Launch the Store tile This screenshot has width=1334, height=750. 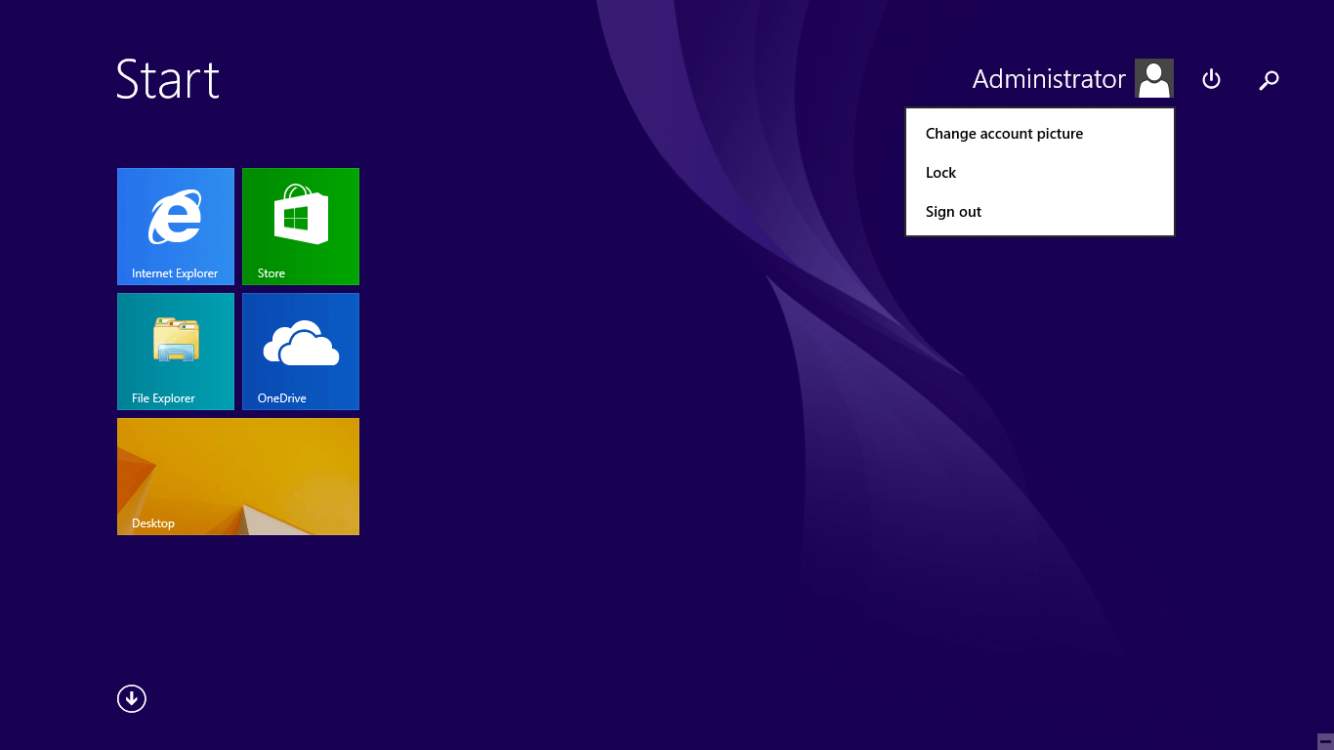tap(301, 226)
